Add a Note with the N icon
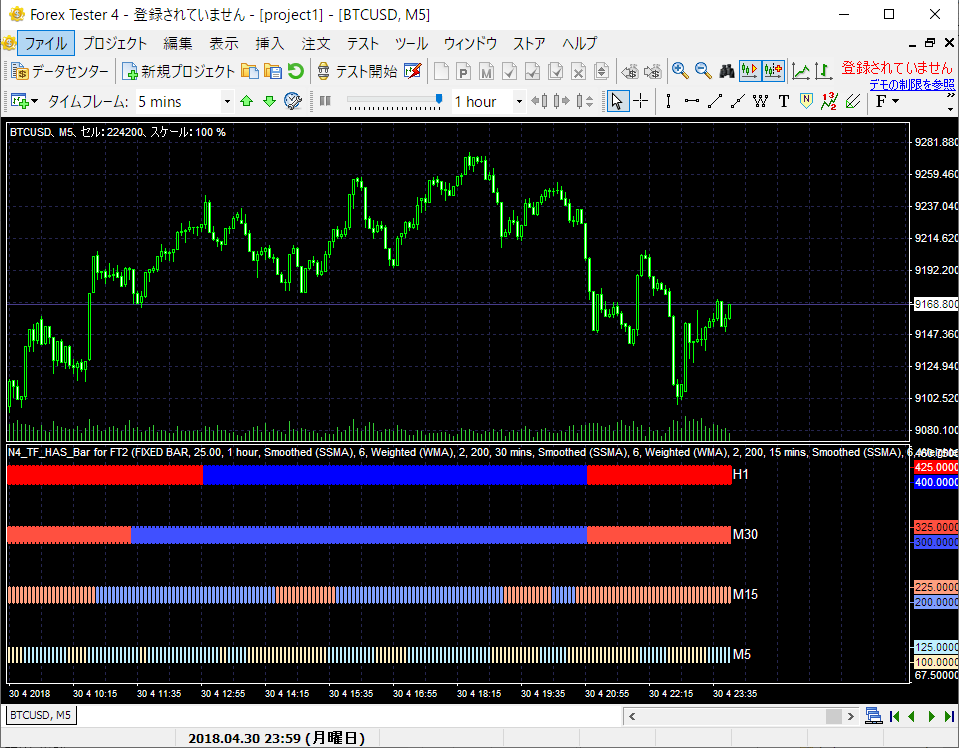 click(x=804, y=100)
